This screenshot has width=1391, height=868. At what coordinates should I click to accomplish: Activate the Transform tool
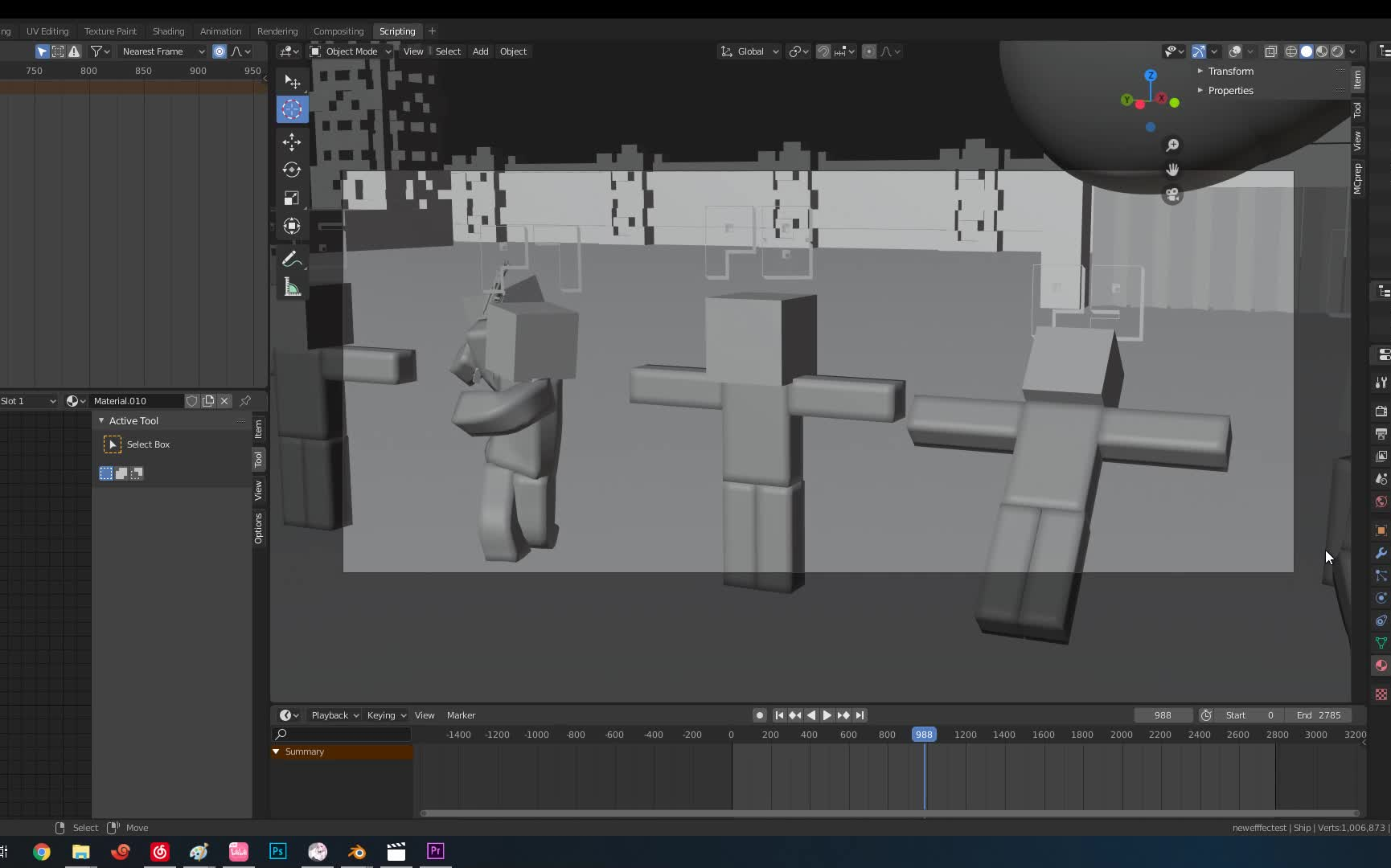[x=292, y=226]
